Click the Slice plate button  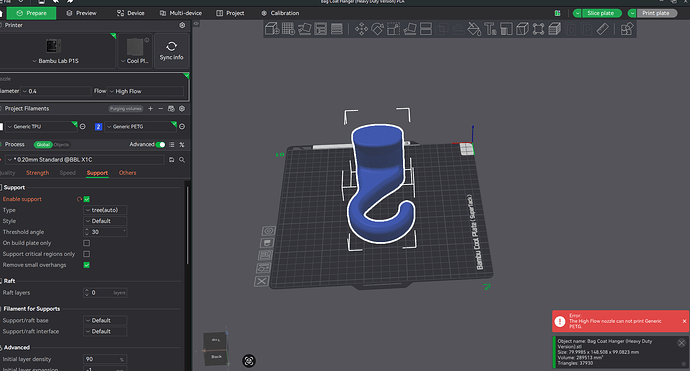(x=600, y=13)
